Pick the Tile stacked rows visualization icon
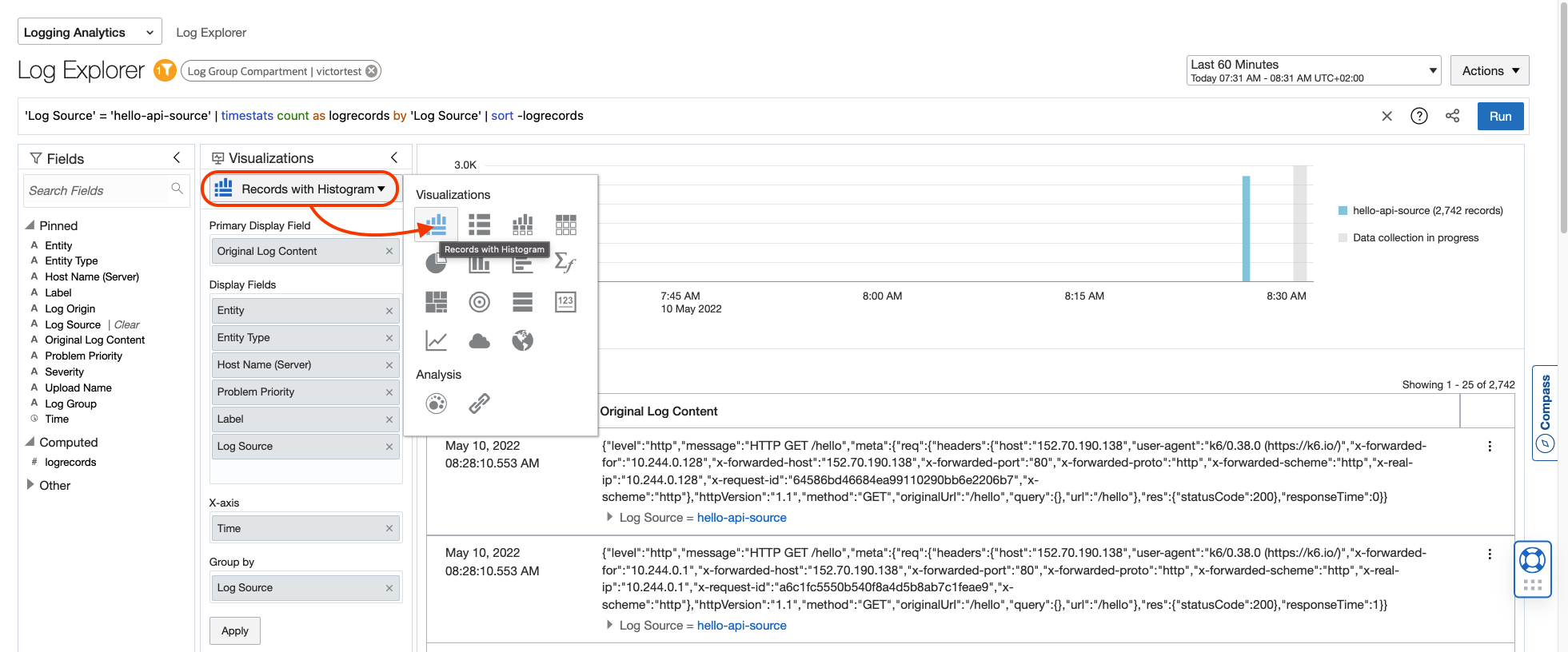This screenshot has width=1568, height=652. (x=522, y=301)
